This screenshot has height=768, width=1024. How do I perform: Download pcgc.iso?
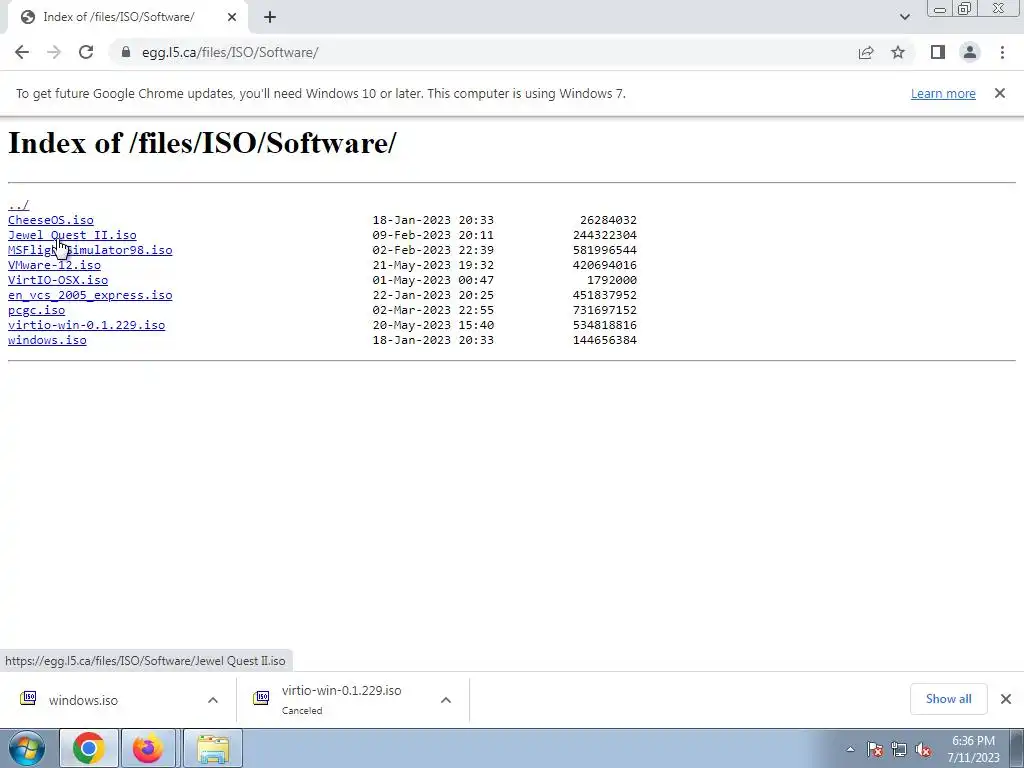click(x=36, y=310)
